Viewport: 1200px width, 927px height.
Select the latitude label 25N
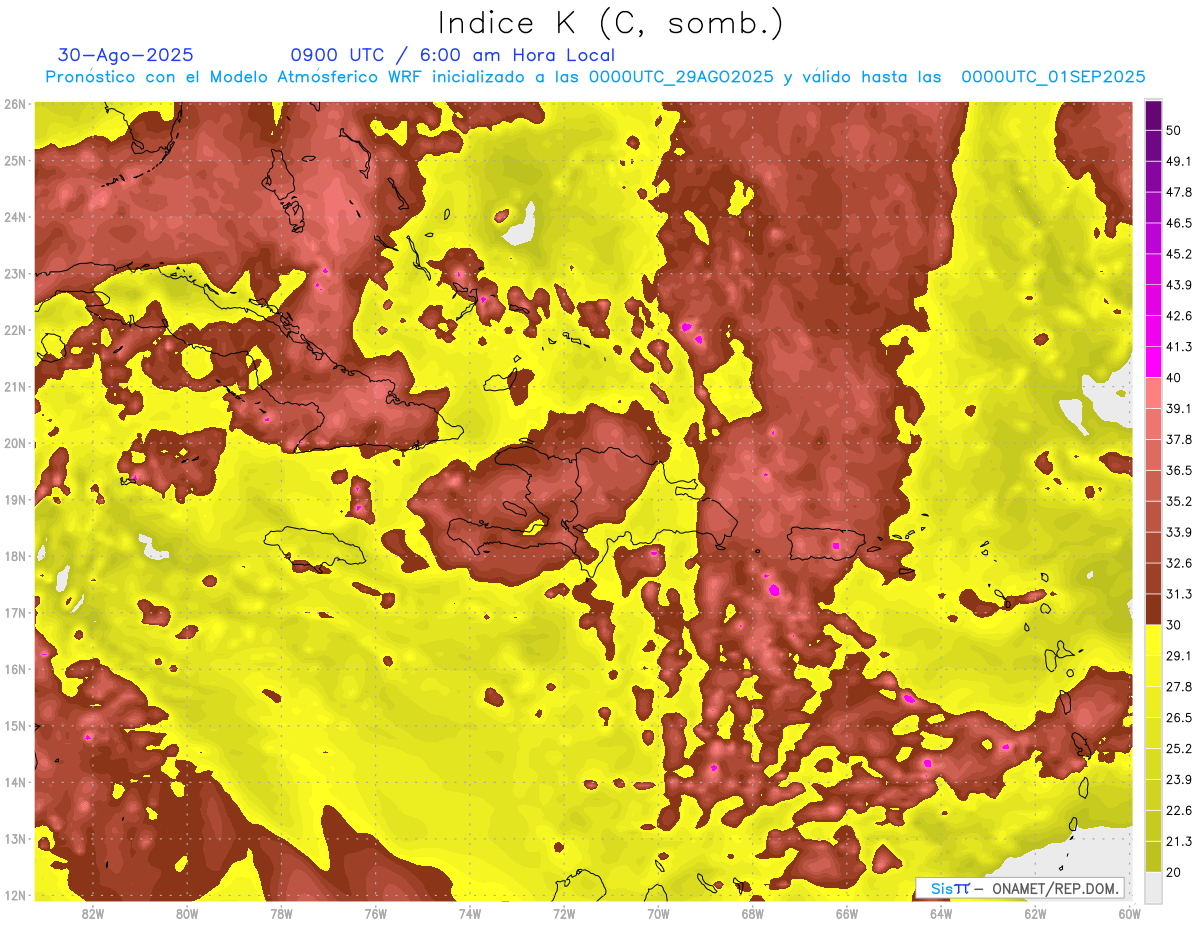[x=15, y=160]
